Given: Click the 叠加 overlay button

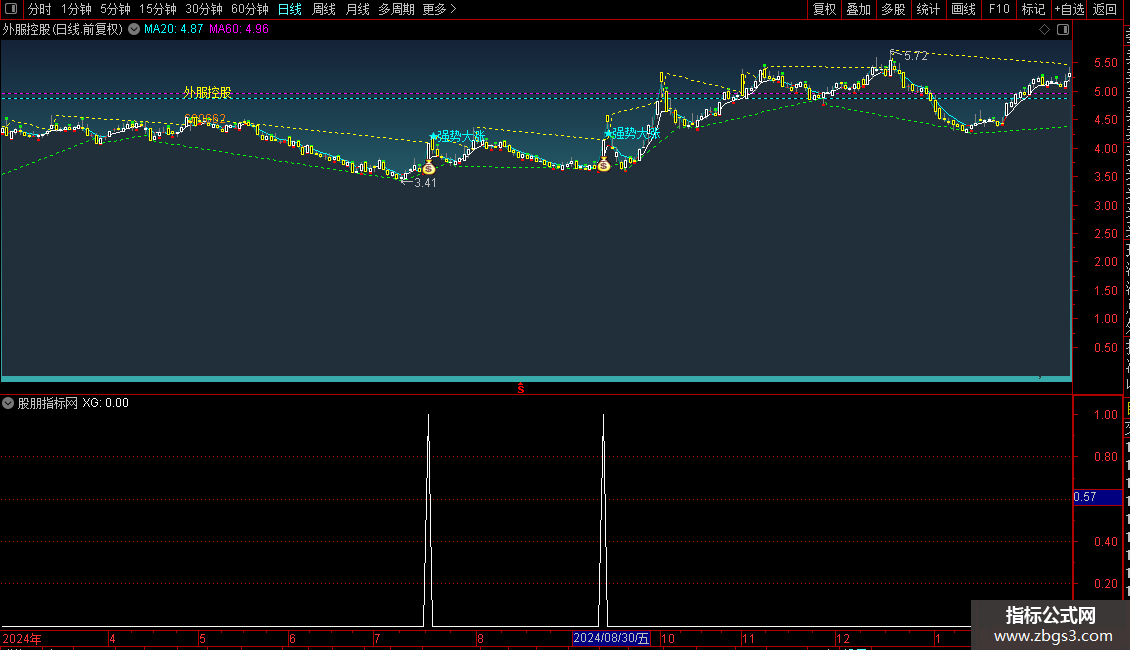Looking at the screenshot, I should coord(858,9).
